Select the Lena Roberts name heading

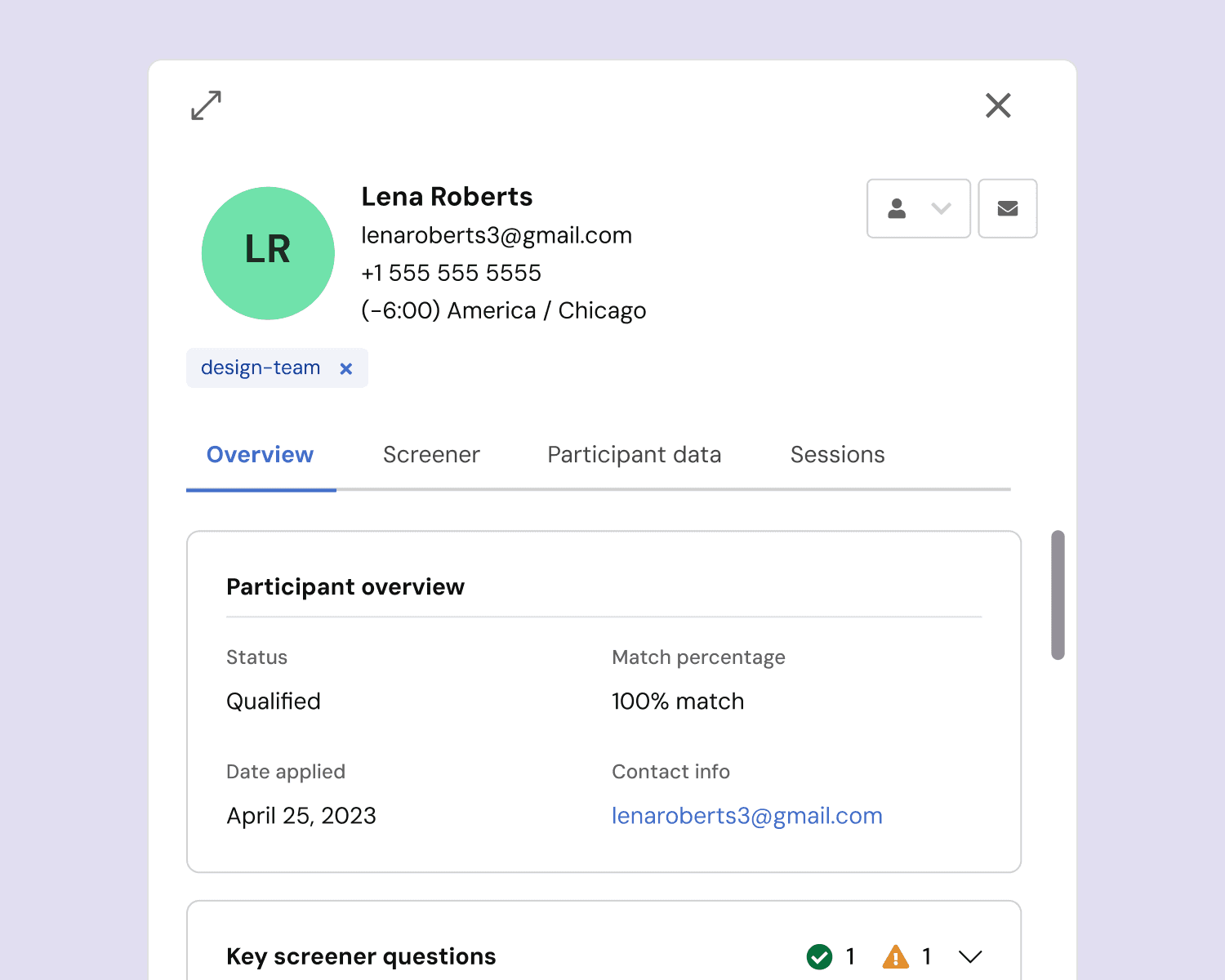(447, 197)
